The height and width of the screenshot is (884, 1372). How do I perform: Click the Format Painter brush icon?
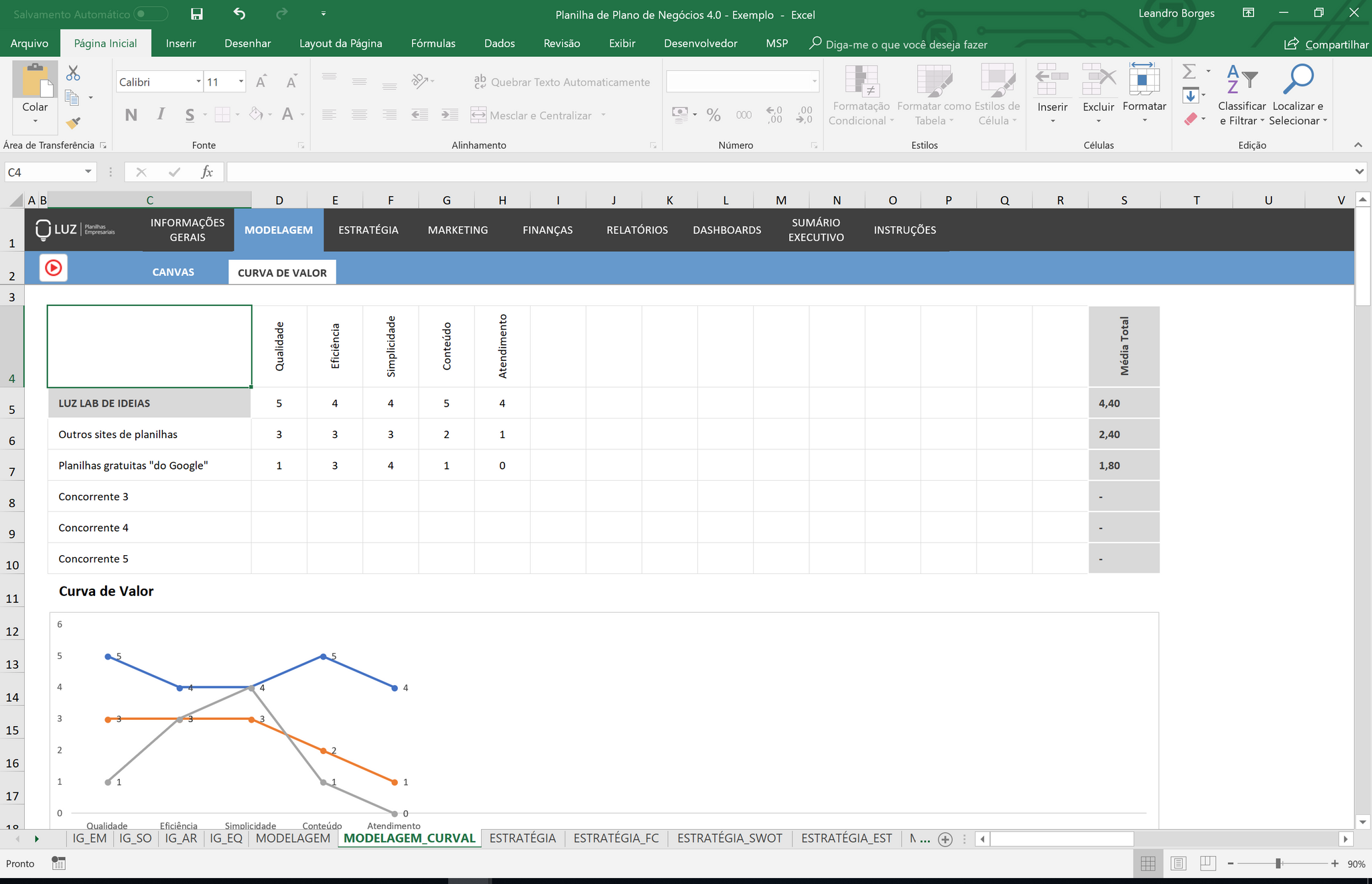[x=73, y=123]
